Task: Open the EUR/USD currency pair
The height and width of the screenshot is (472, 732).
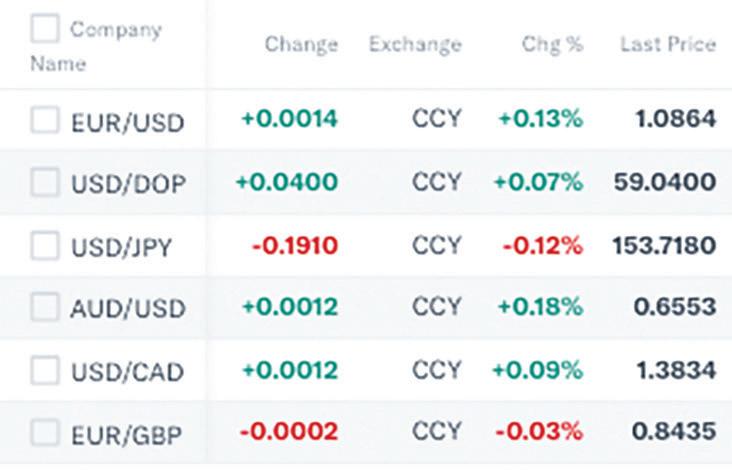Action: click(x=127, y=122)
